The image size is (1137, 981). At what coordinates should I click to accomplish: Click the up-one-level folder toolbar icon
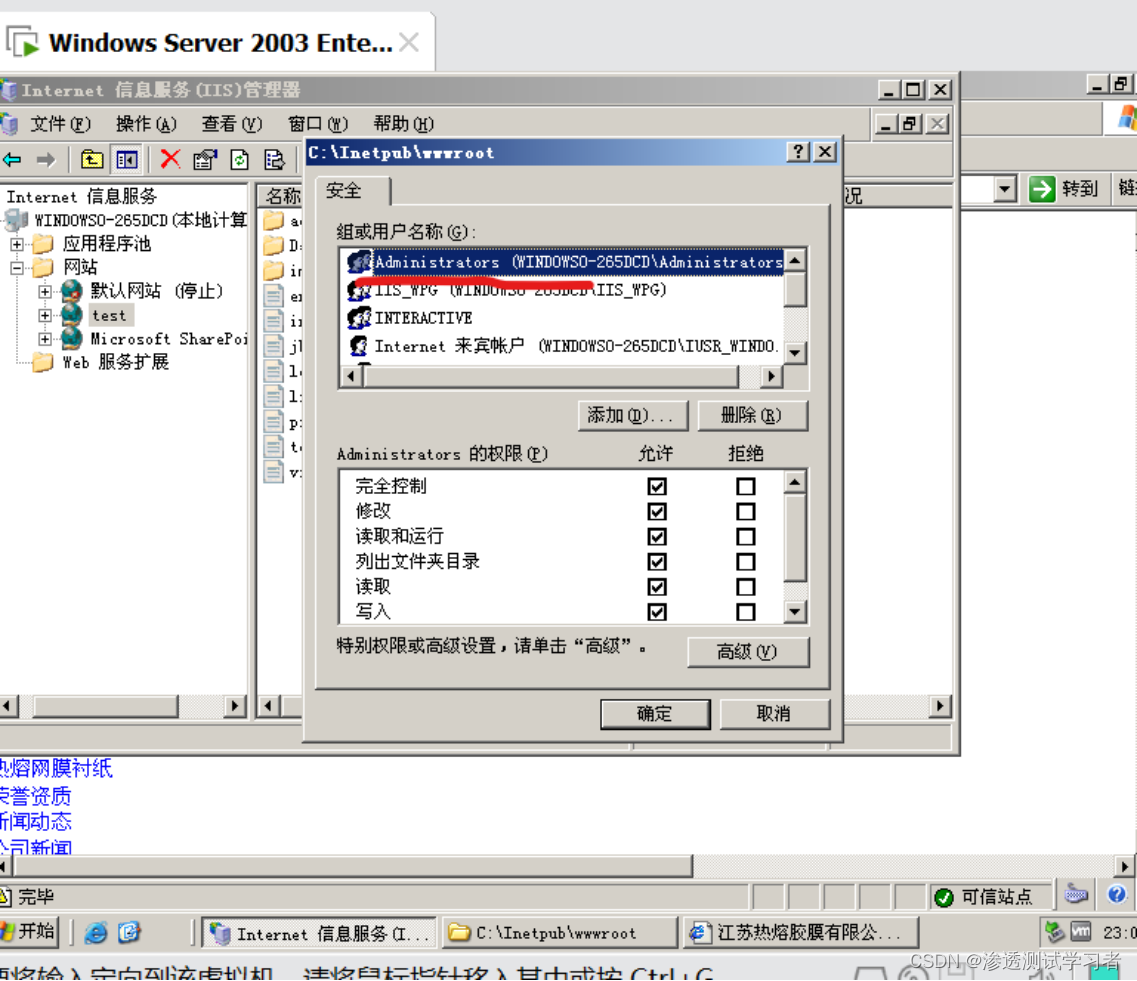coord(91,160)
